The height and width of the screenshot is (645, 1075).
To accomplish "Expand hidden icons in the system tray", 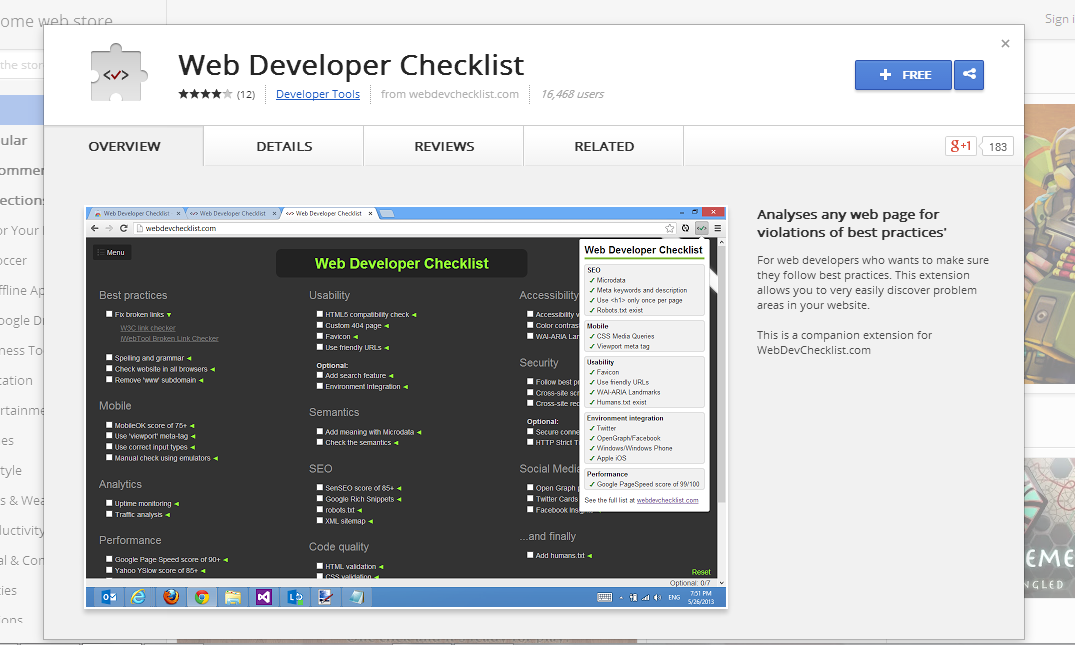I will click(620, 597).
